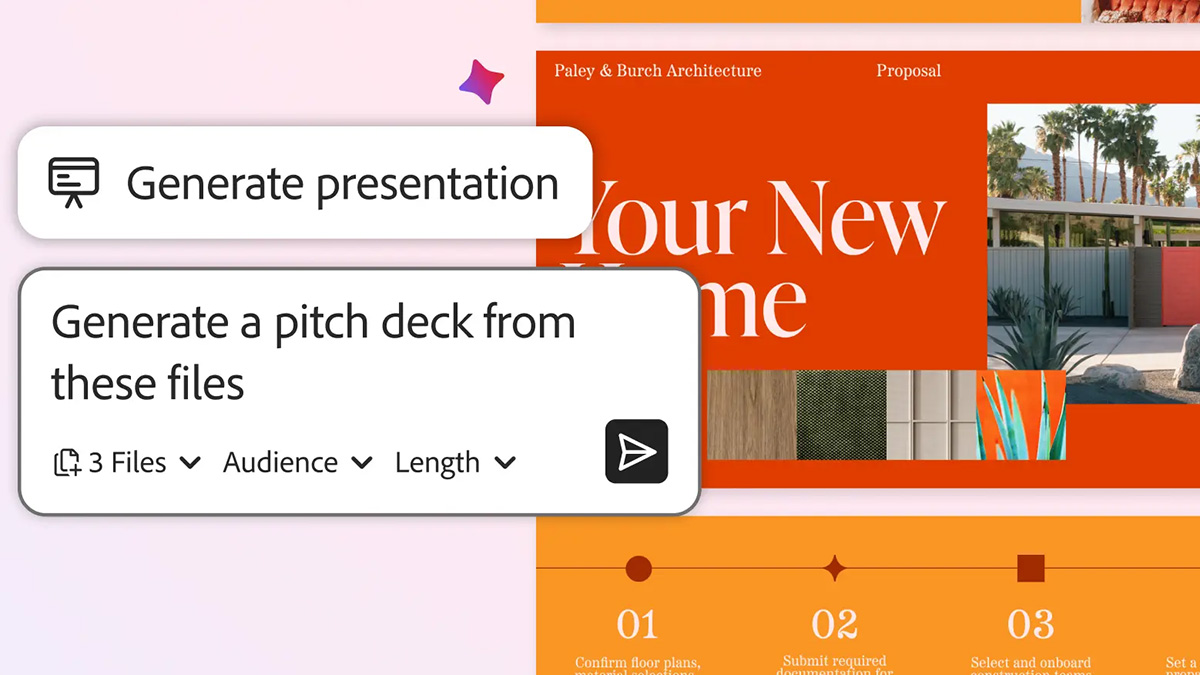
Task: Click the files stack icon beside 3 Files
Action: coord(67,463)
